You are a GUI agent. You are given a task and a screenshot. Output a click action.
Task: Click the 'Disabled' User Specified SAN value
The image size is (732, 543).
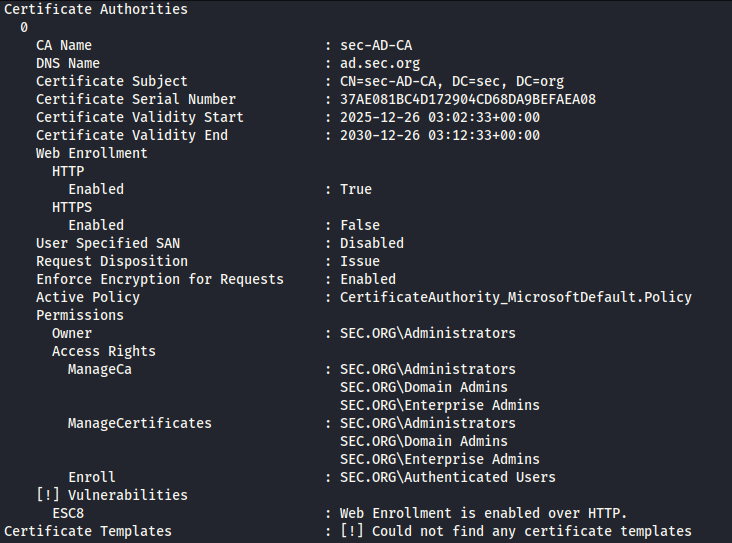[372, 243]
